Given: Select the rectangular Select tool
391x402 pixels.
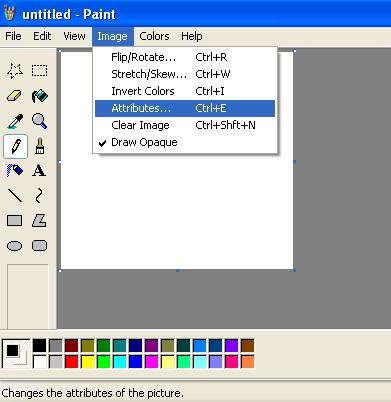Looking at the screenshot, I should pyautogui.click(x=39, y=71).
